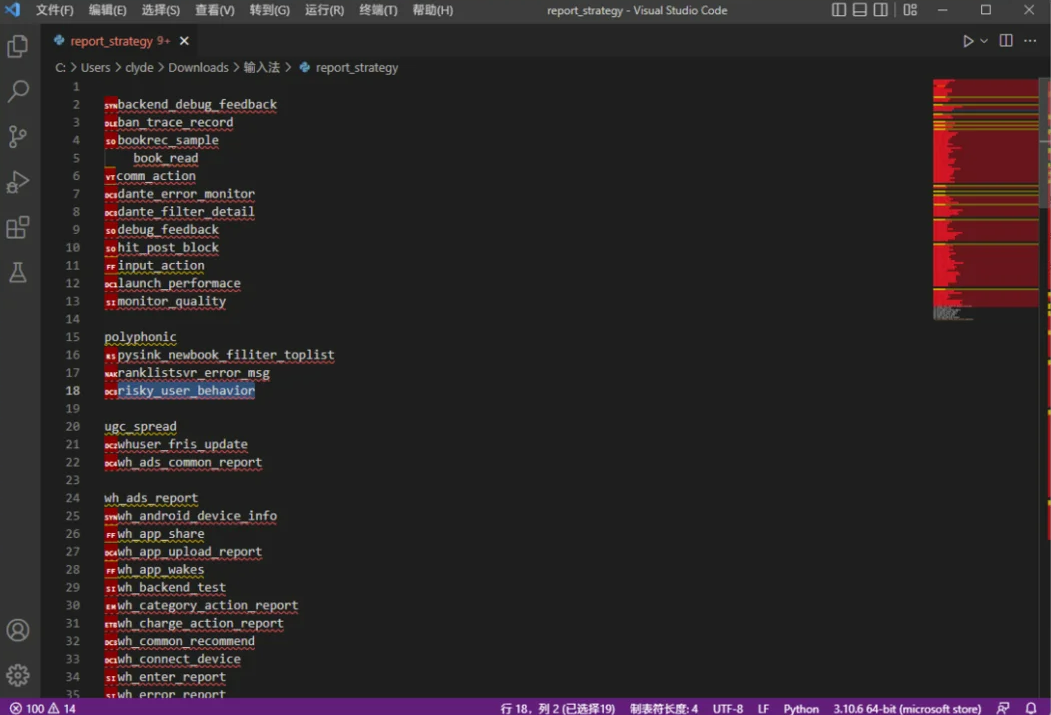Customize layout from the title bar
Image resolution: width=1051 pixels, height=715 pixels.
click(910, 10)
